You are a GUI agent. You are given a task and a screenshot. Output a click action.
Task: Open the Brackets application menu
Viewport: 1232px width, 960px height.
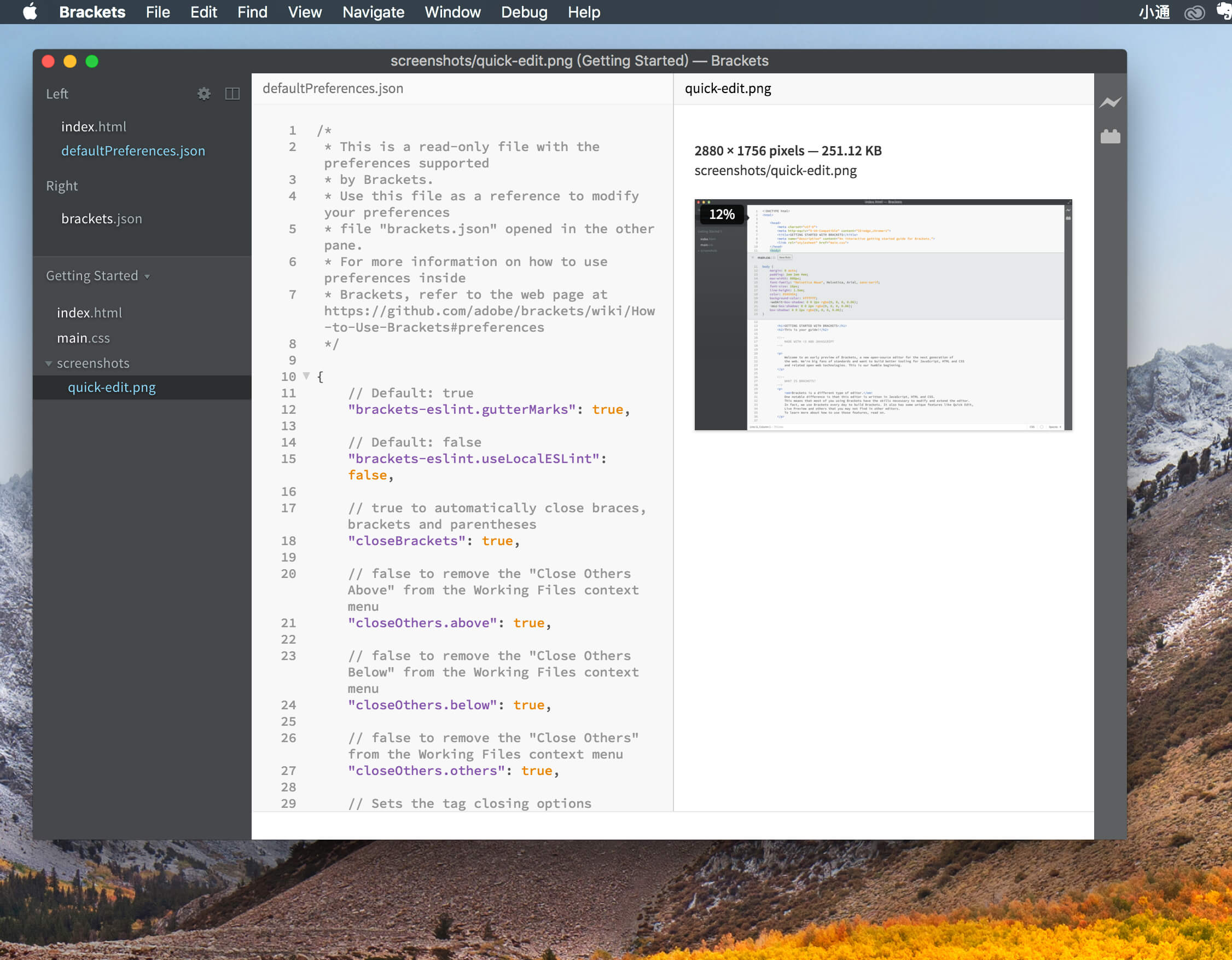92,12
